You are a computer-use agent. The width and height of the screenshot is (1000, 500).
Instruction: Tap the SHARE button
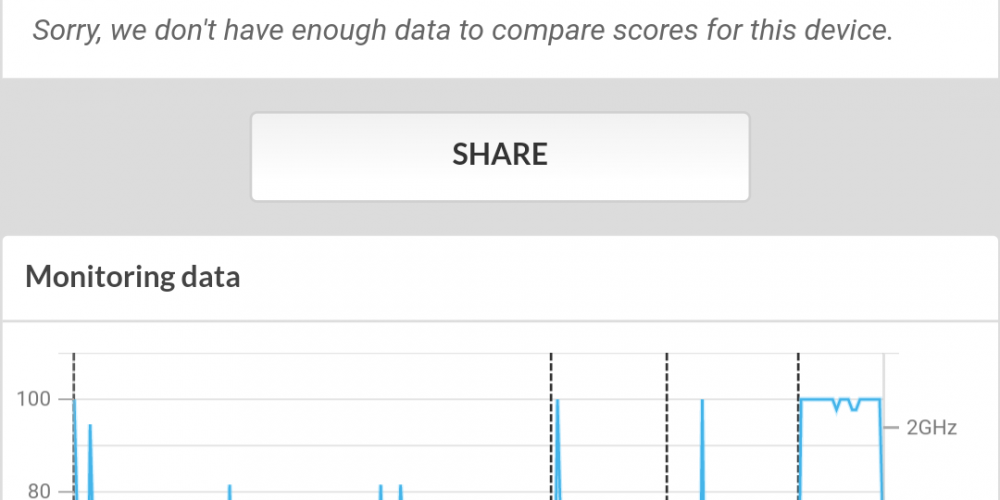click(x=499, y=157)
